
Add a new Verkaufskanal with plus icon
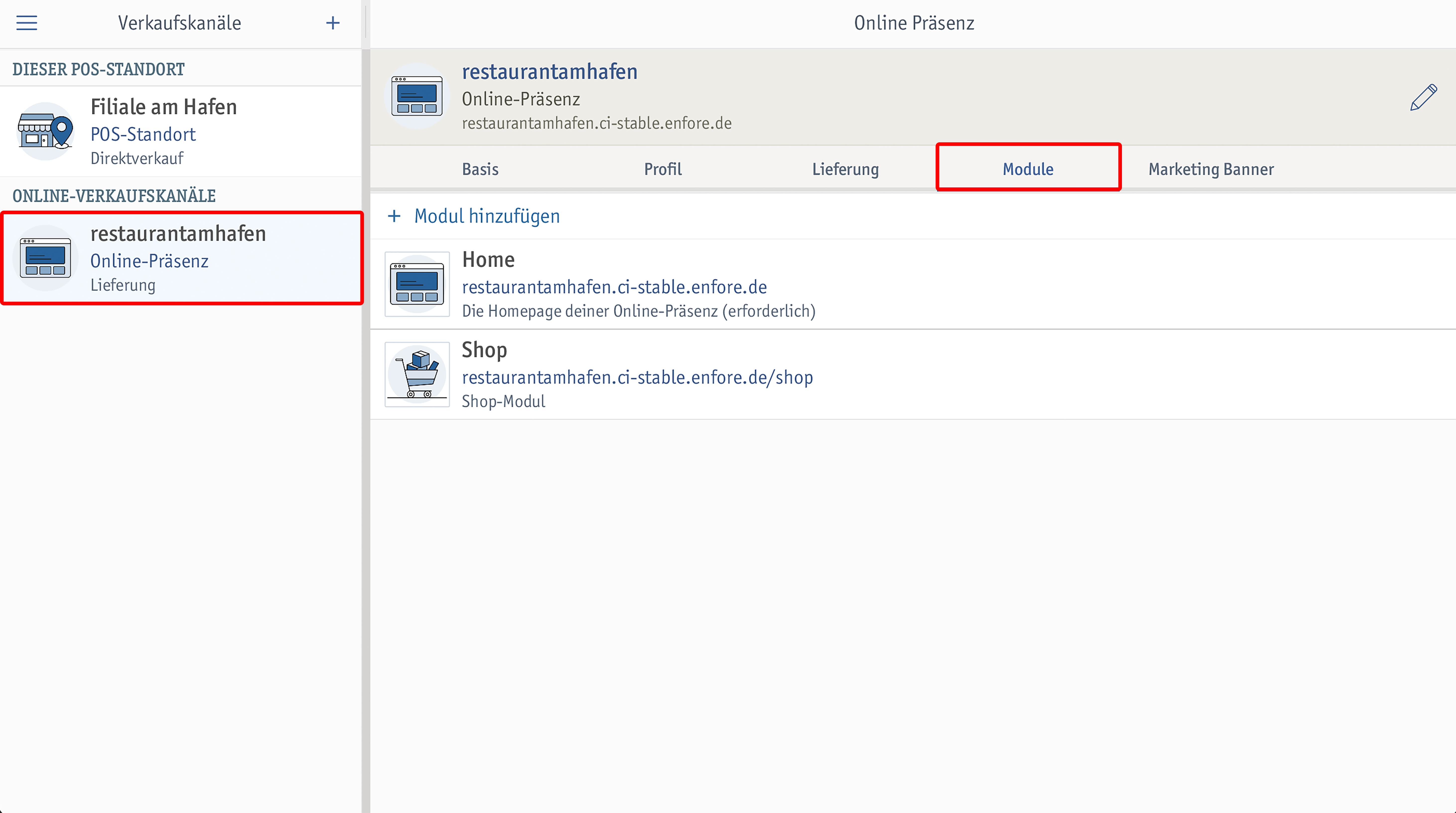[x=333, y=23]
